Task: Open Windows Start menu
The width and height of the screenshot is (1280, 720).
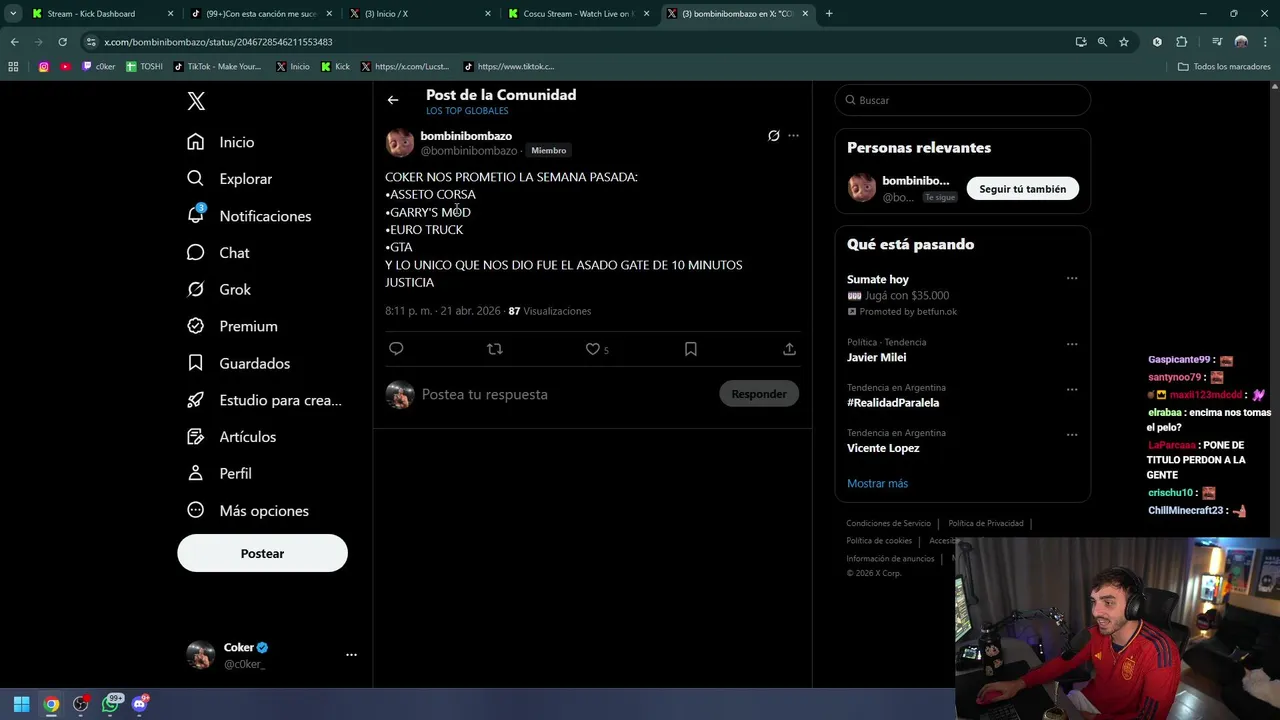Action: tap(21, 704)
